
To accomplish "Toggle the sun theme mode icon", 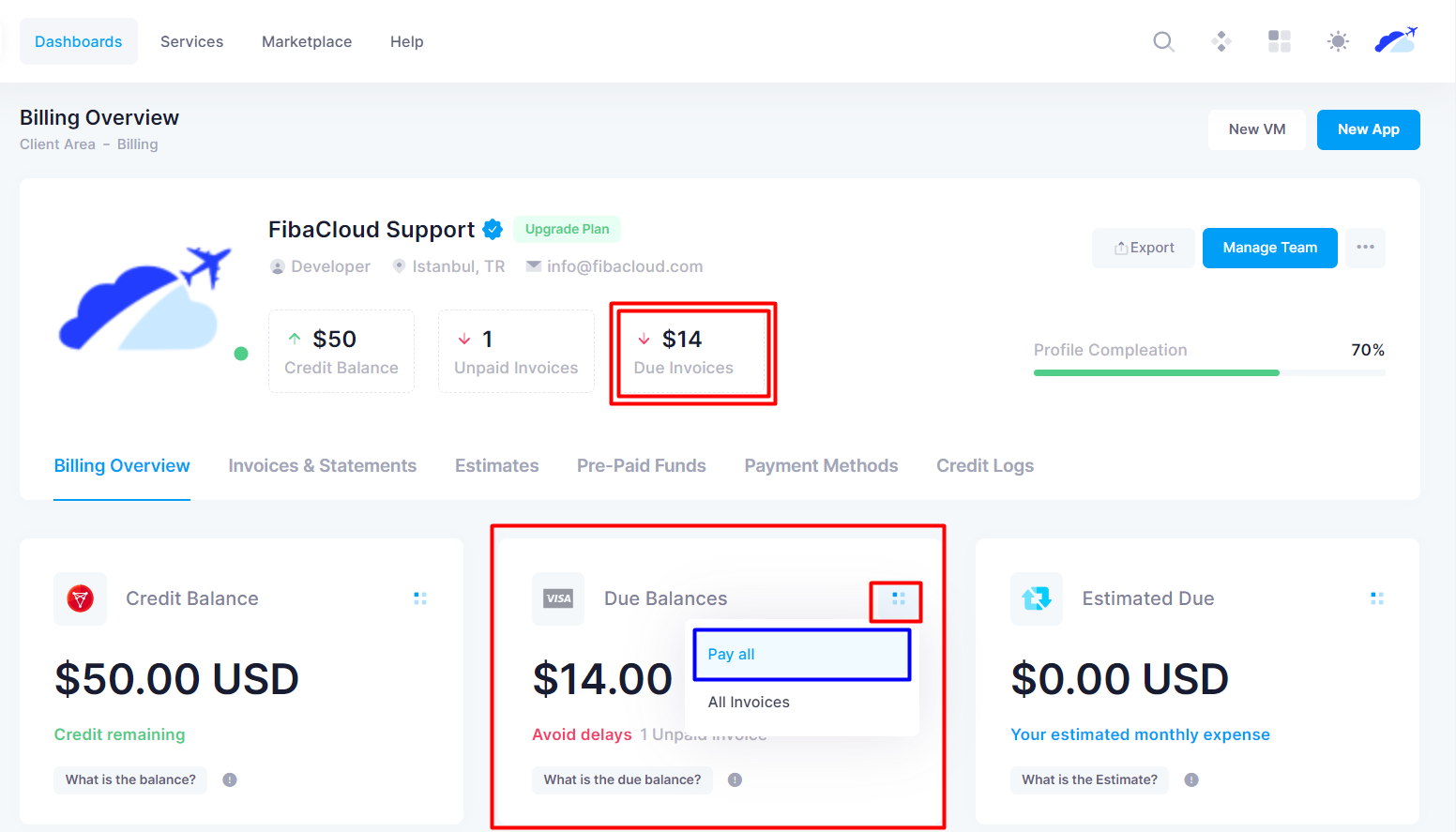I will click(x=1338, y=41).
